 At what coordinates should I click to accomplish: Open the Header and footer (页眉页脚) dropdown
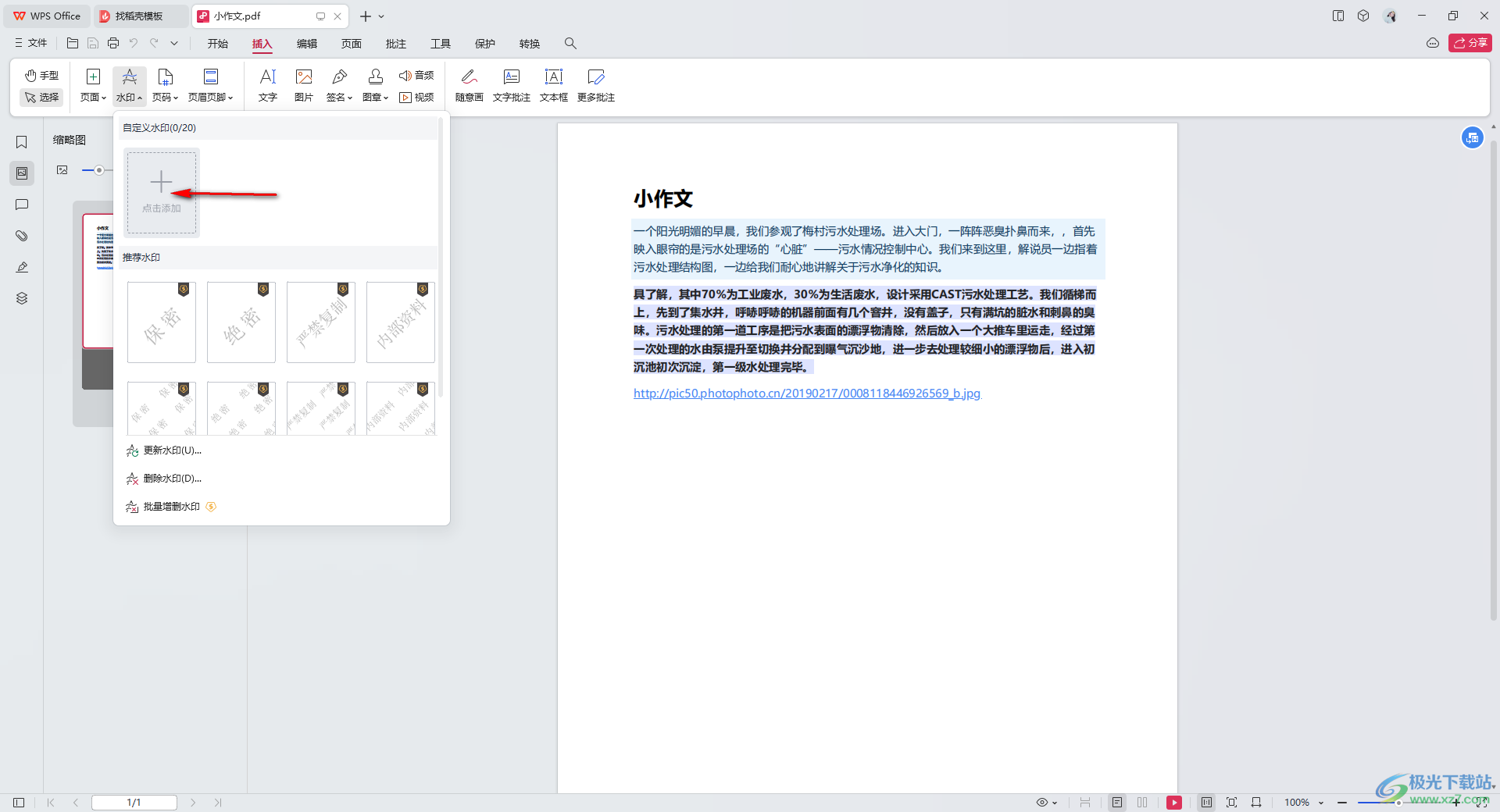(211, 86)
